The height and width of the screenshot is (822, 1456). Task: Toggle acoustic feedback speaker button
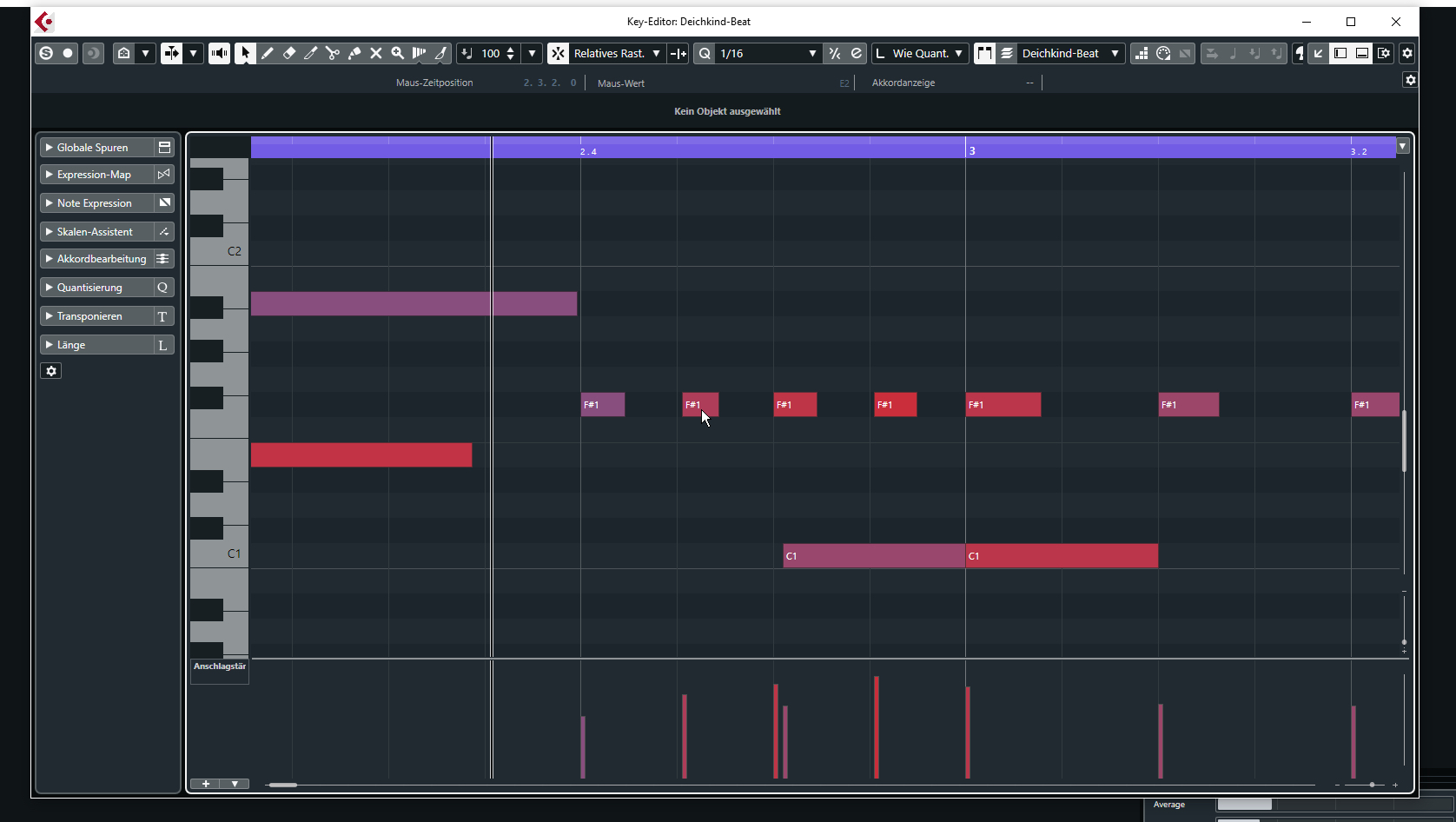[219, 54]
